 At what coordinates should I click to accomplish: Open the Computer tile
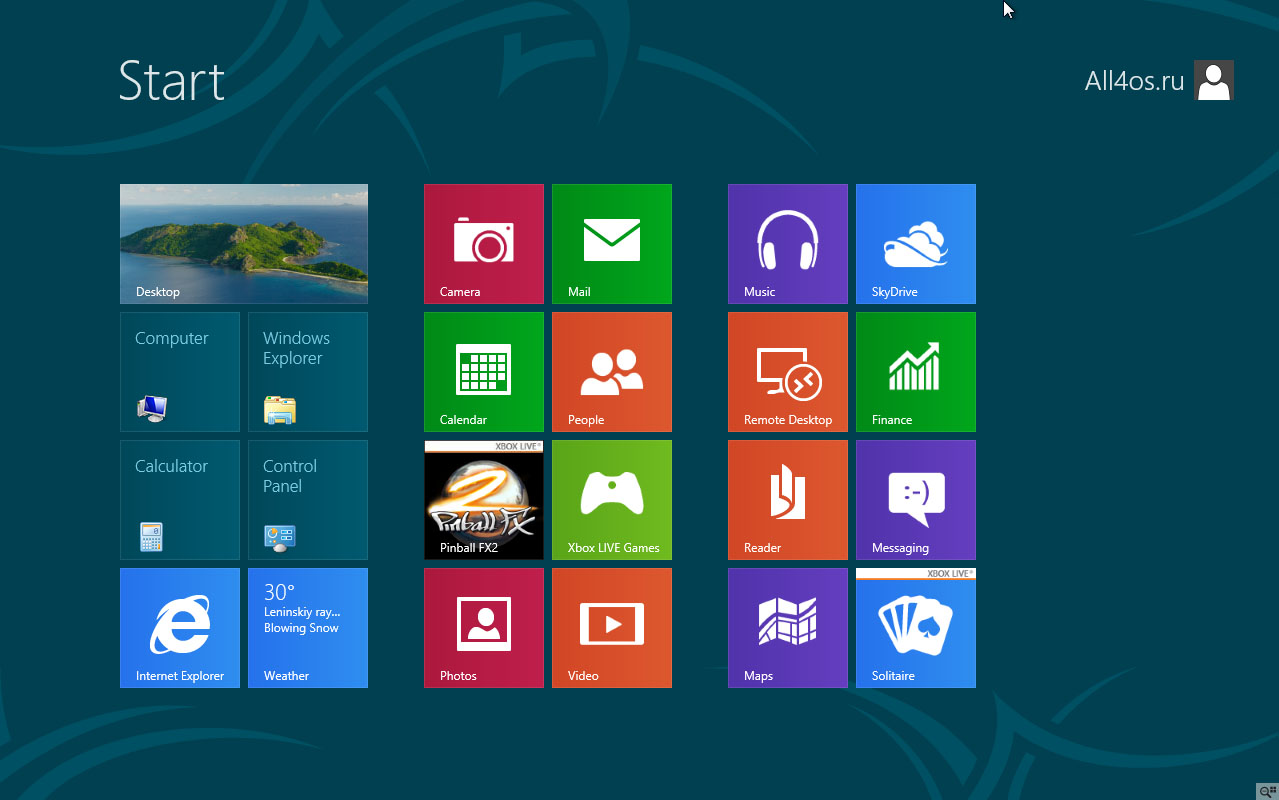click(x=180, y=372)
